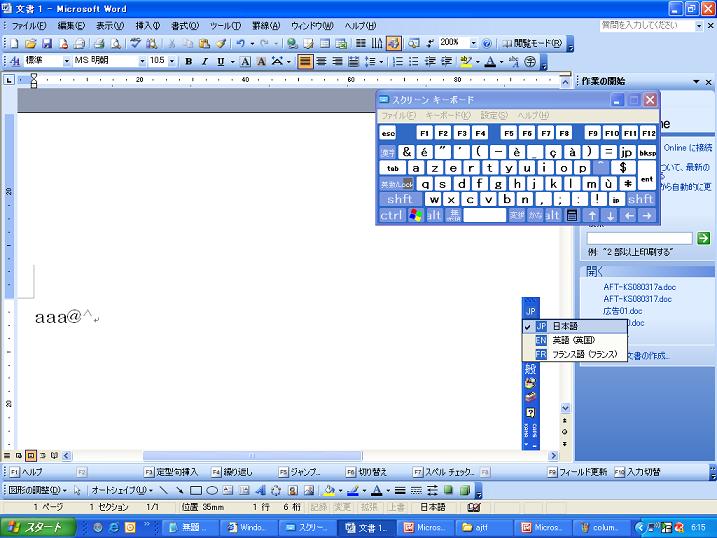Image resolution: width=717 pixels, height=538 pixels.
Task: Click the horizontal scrollbar thumb
Action: pos(252,456)
